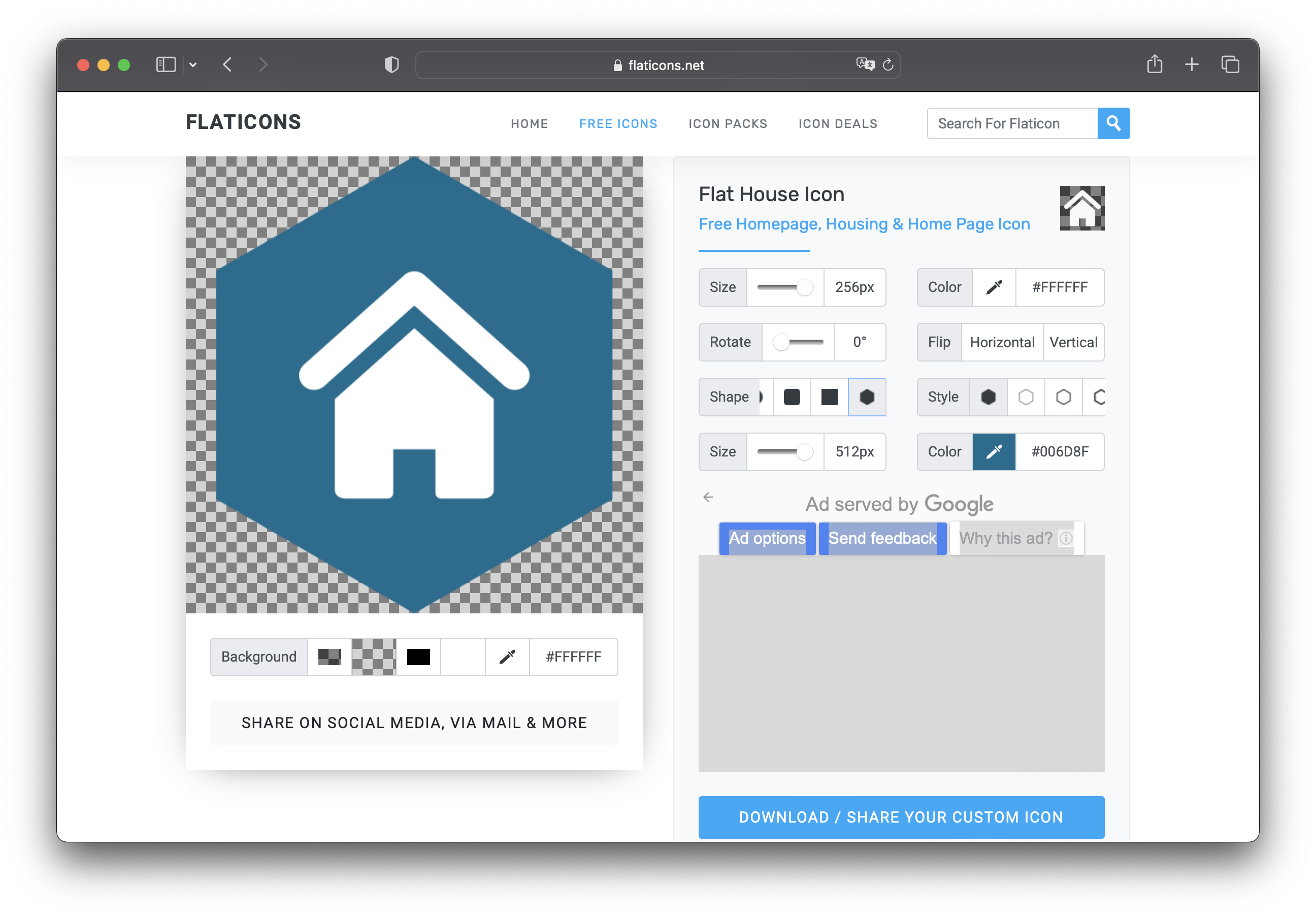Click the 0° rotation value field
The image size is (1316, 917).
(x=859, y=342)
